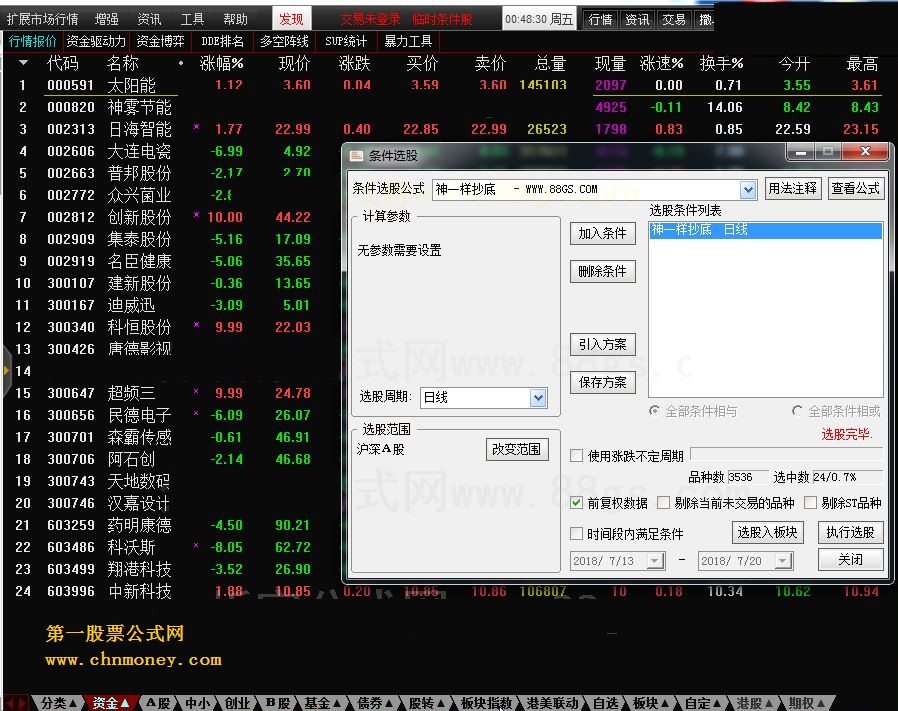This screenshot has width=898, height=711.
Task: Sort by 换手% column header
Action: (x=722, y=63)
